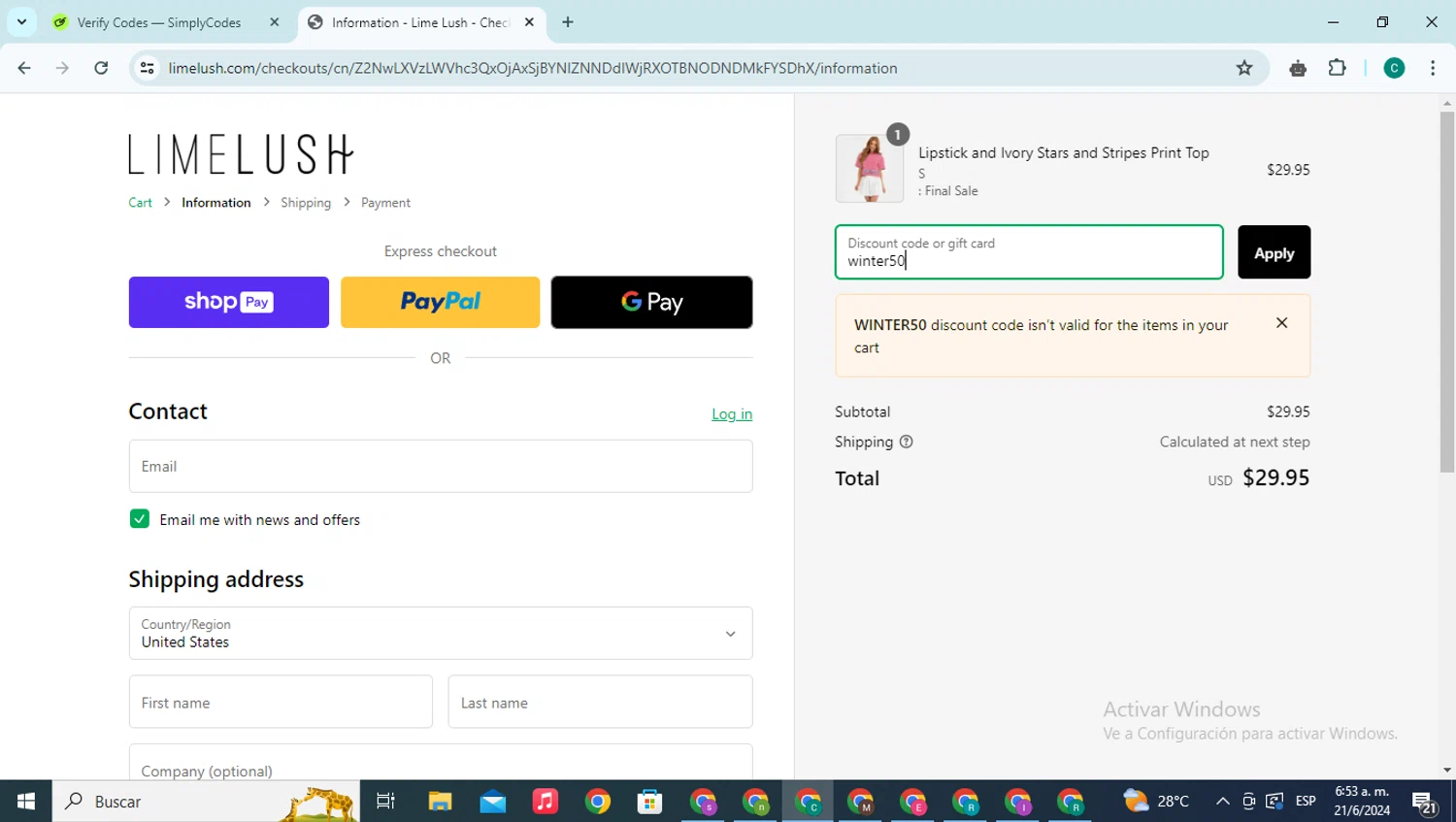Image resolution: width=1456 pixels, height=822 pixels.
Task: Click the Last name field
Action: click(x=600, y=702)
